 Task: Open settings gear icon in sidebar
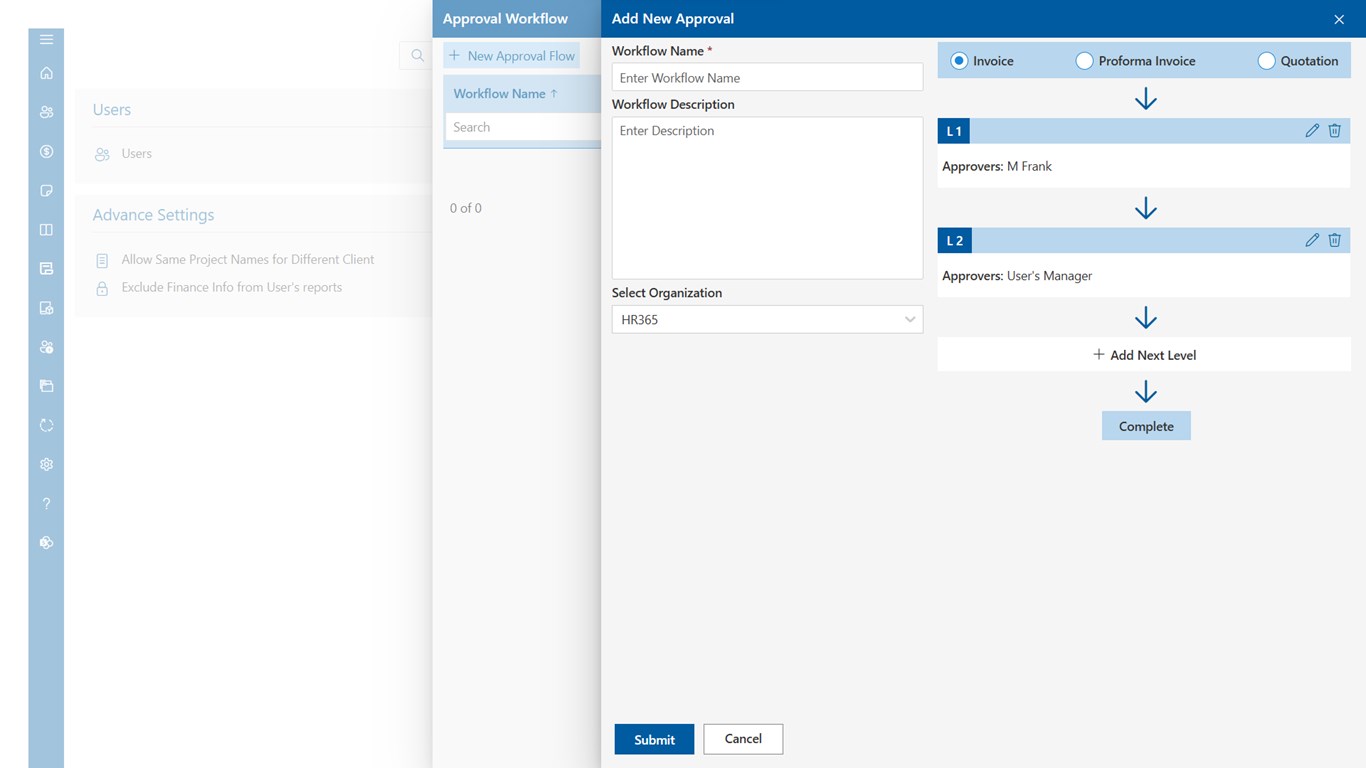coord(46,465)
